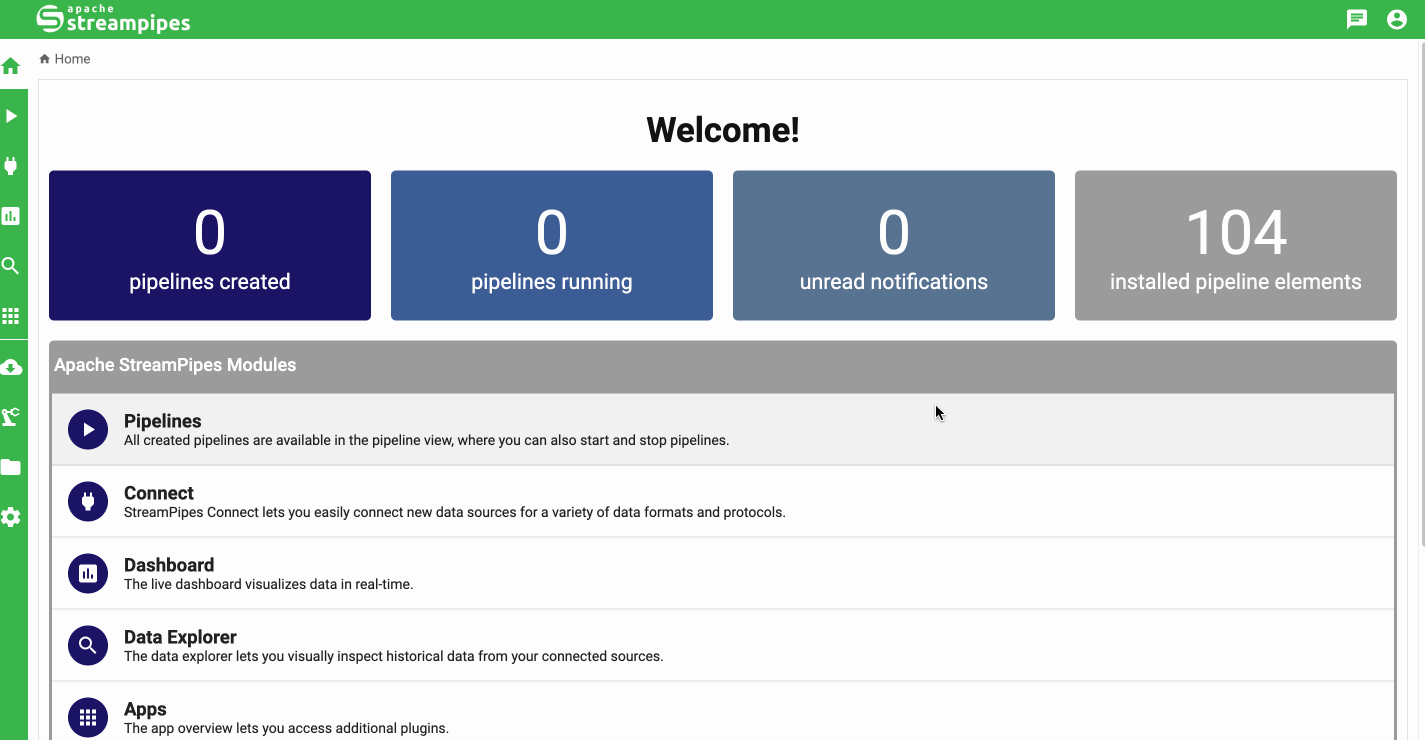Open Dashboard from the sidebar chart icon
Viewport: 1425px width, 740px height.
(x=11, y=216)
